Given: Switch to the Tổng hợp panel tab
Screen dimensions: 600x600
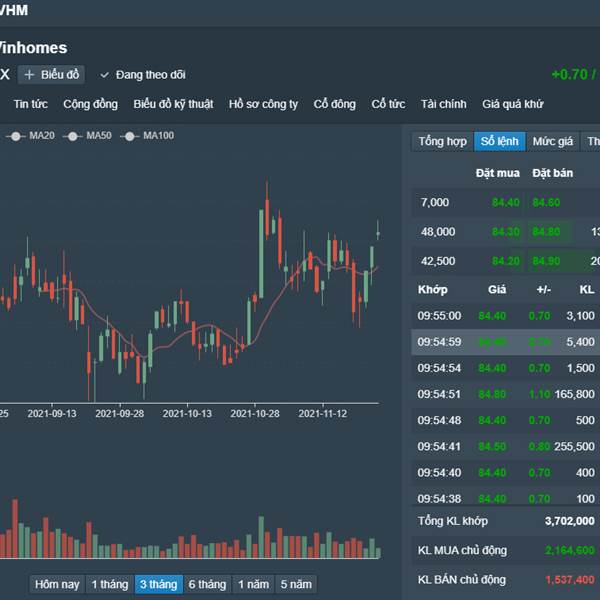Looking at the screenshot, I should click(x=442, y=142).
